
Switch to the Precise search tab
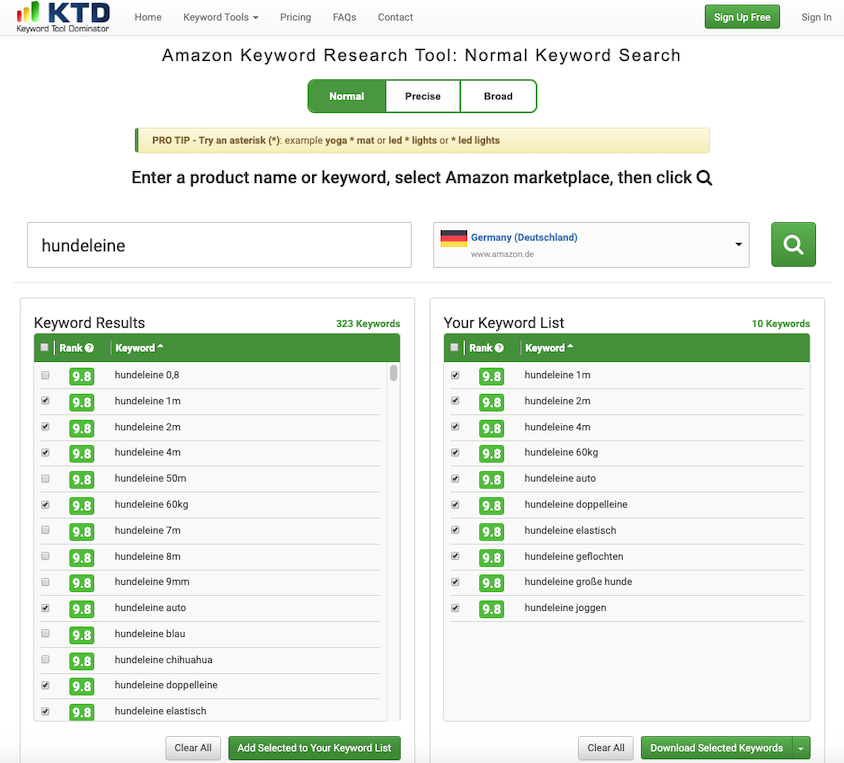click(x=422, y=96)
